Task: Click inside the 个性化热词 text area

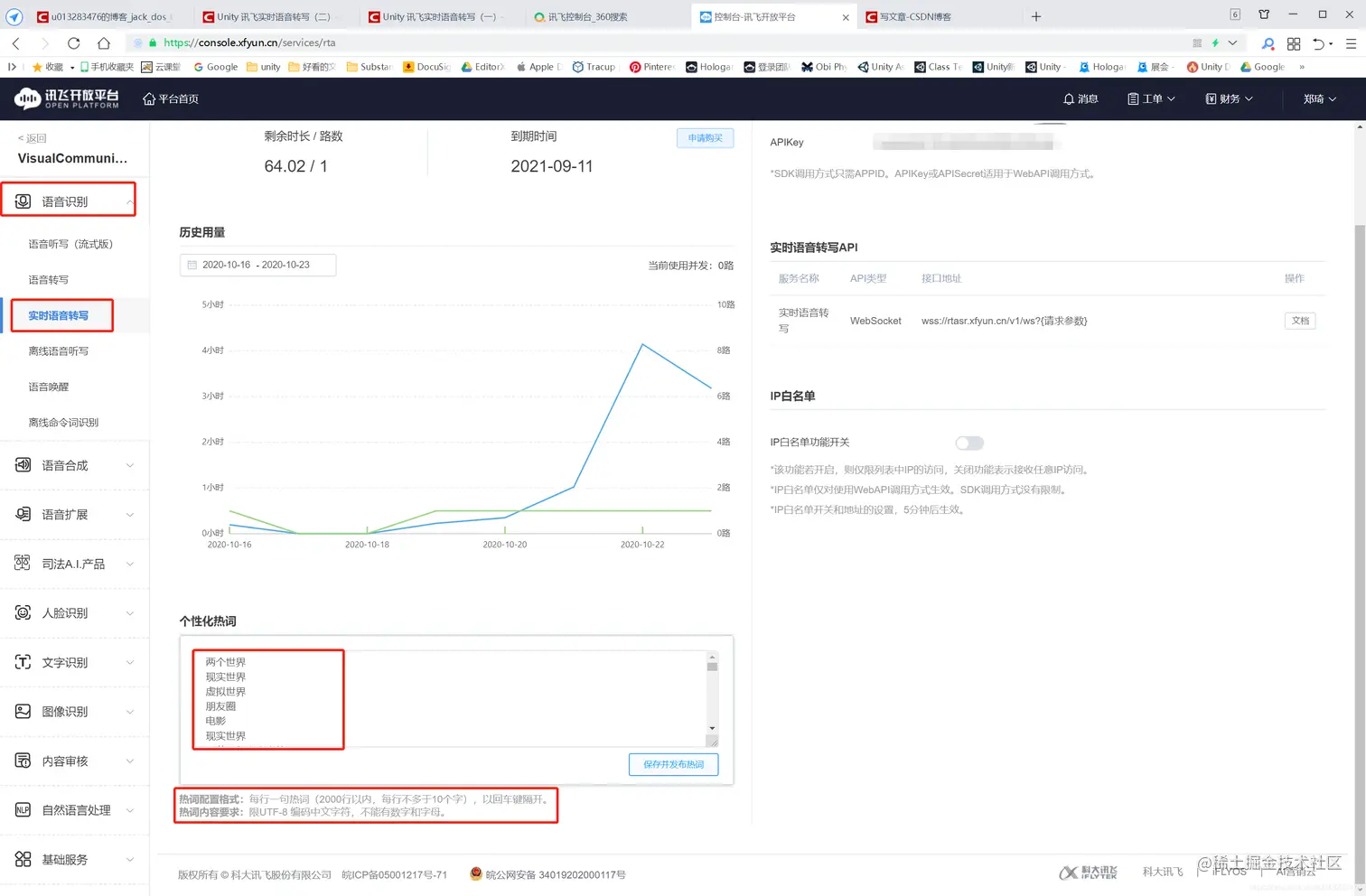Action: (x=449, y=698)
